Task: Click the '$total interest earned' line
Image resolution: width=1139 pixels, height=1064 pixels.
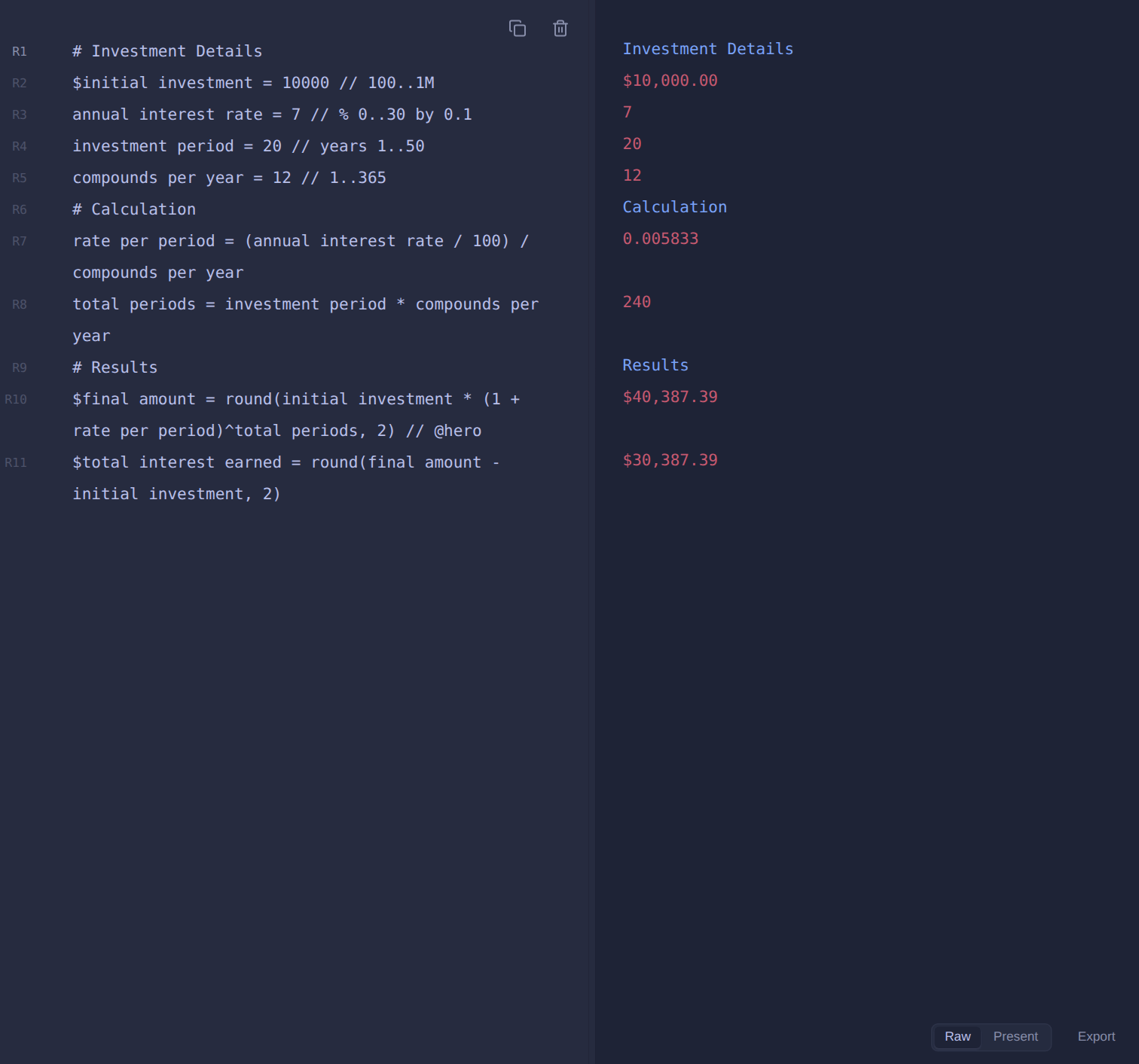Action: 286,478
